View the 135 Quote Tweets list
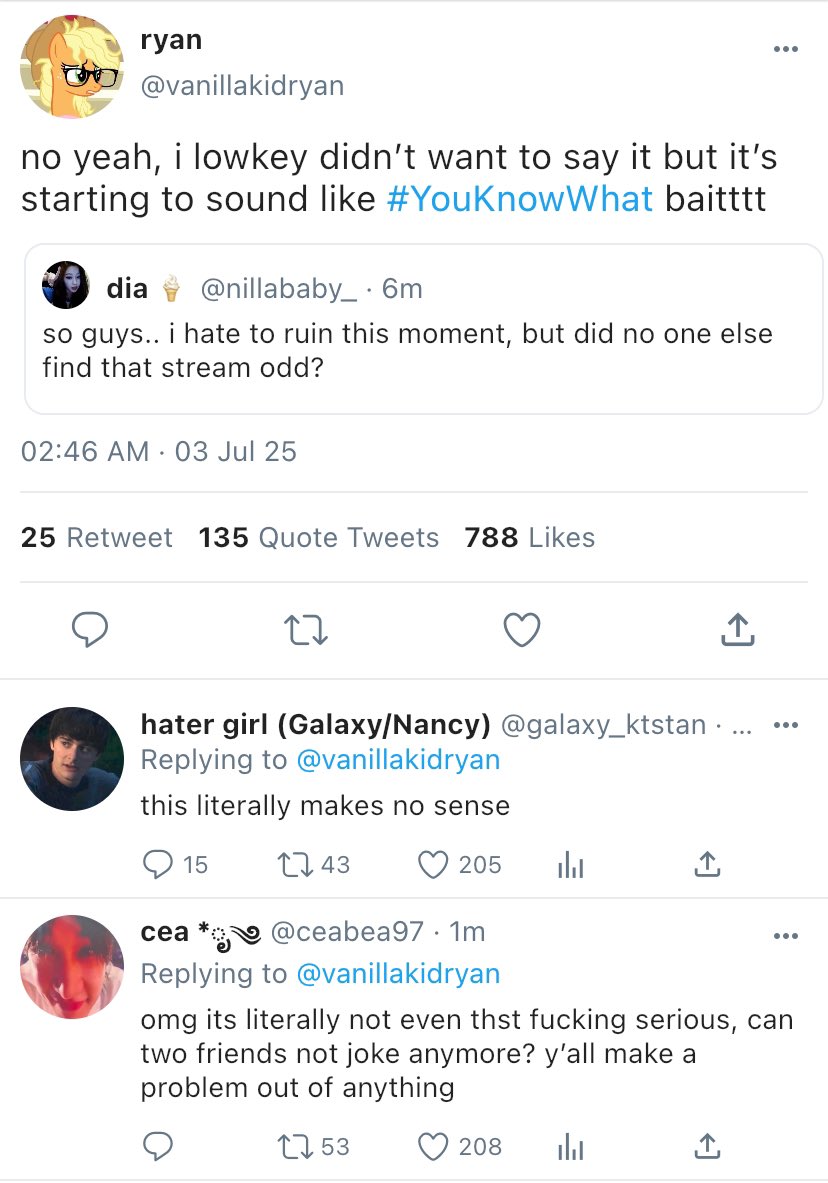 (318, 538)
